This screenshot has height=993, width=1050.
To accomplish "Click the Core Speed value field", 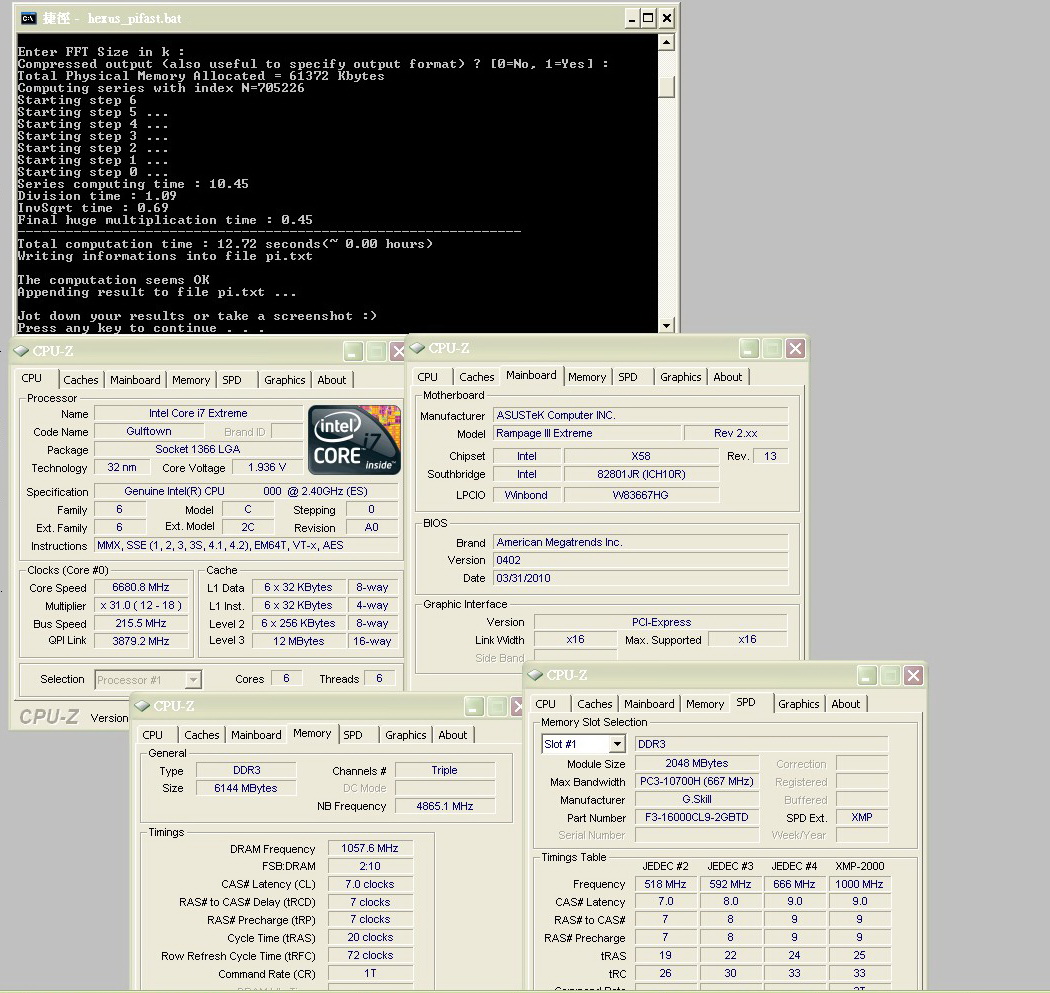I will (x=141, y=588).
